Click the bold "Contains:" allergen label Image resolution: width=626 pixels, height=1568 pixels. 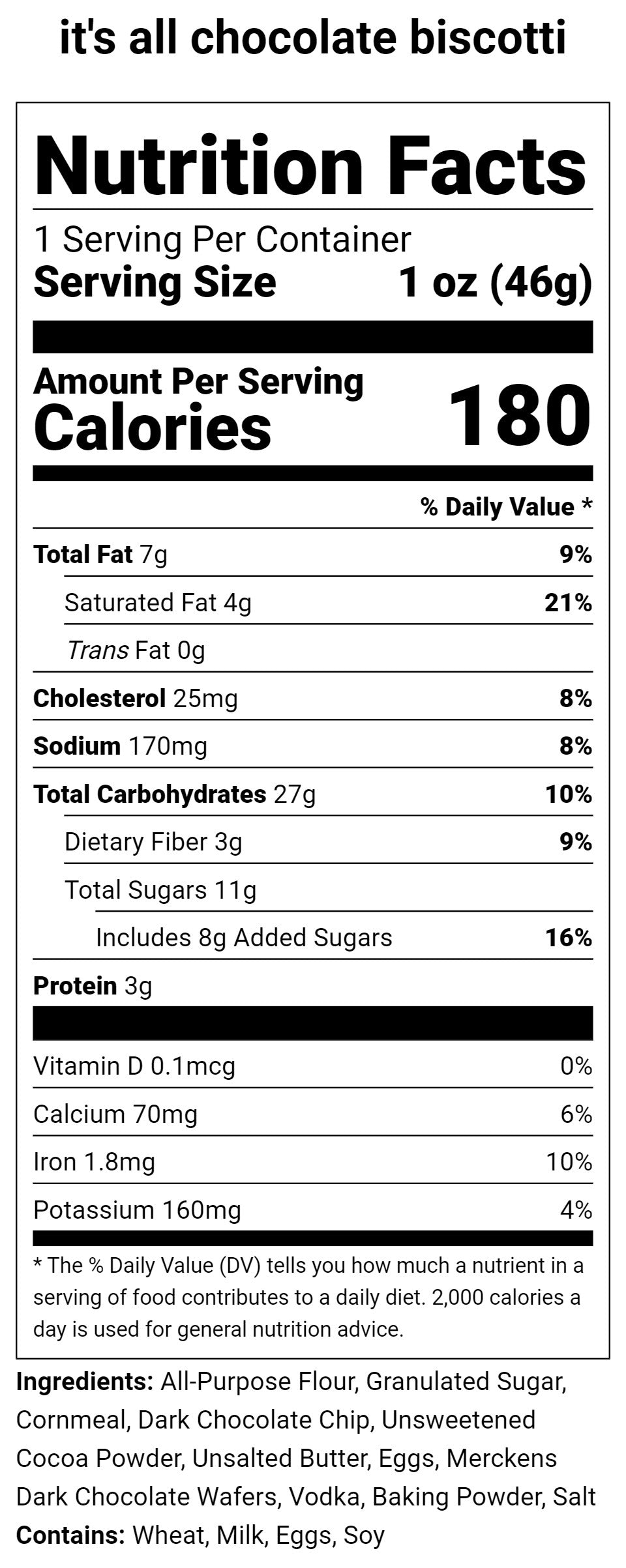[x=70, y=1535]
